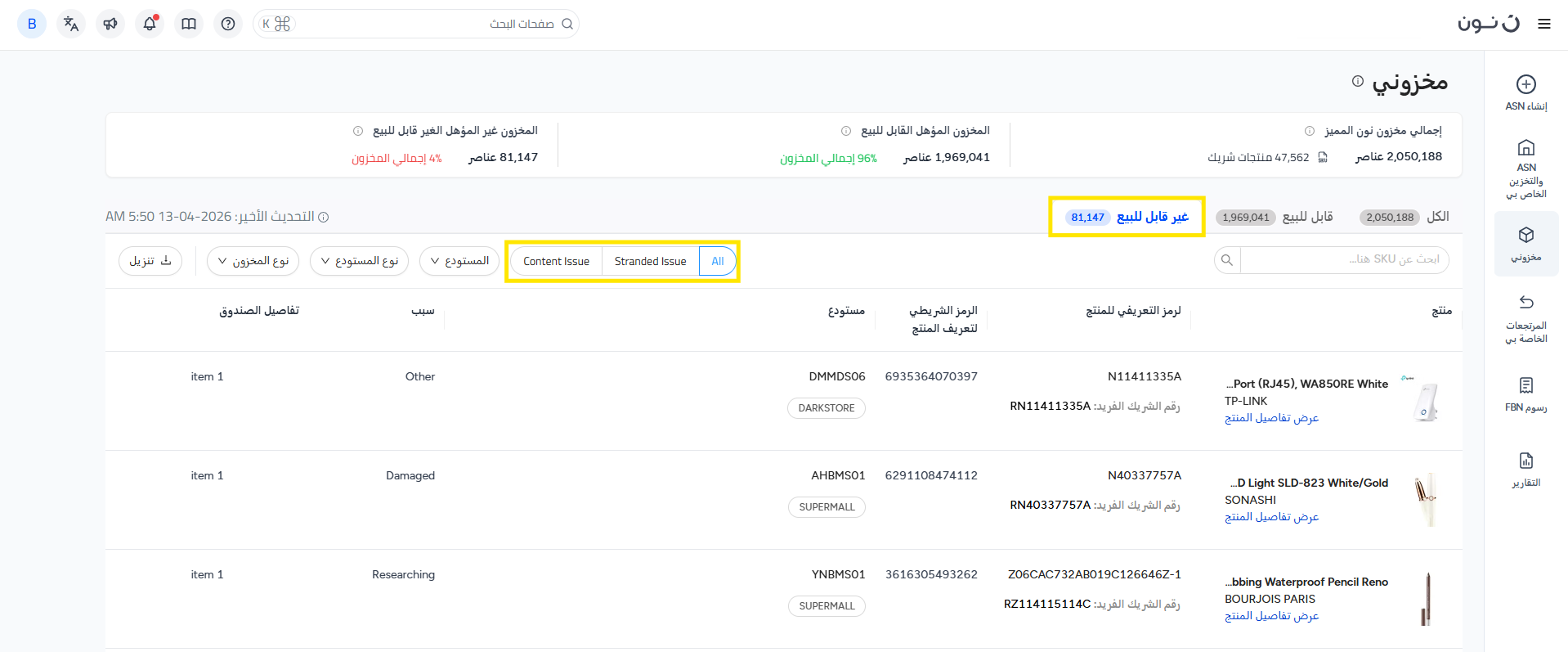Image resolution: width=1568 pixels, height=652 pixels.
Task: Click the SONASHI product thumbnail
Action: (1425, 500)
